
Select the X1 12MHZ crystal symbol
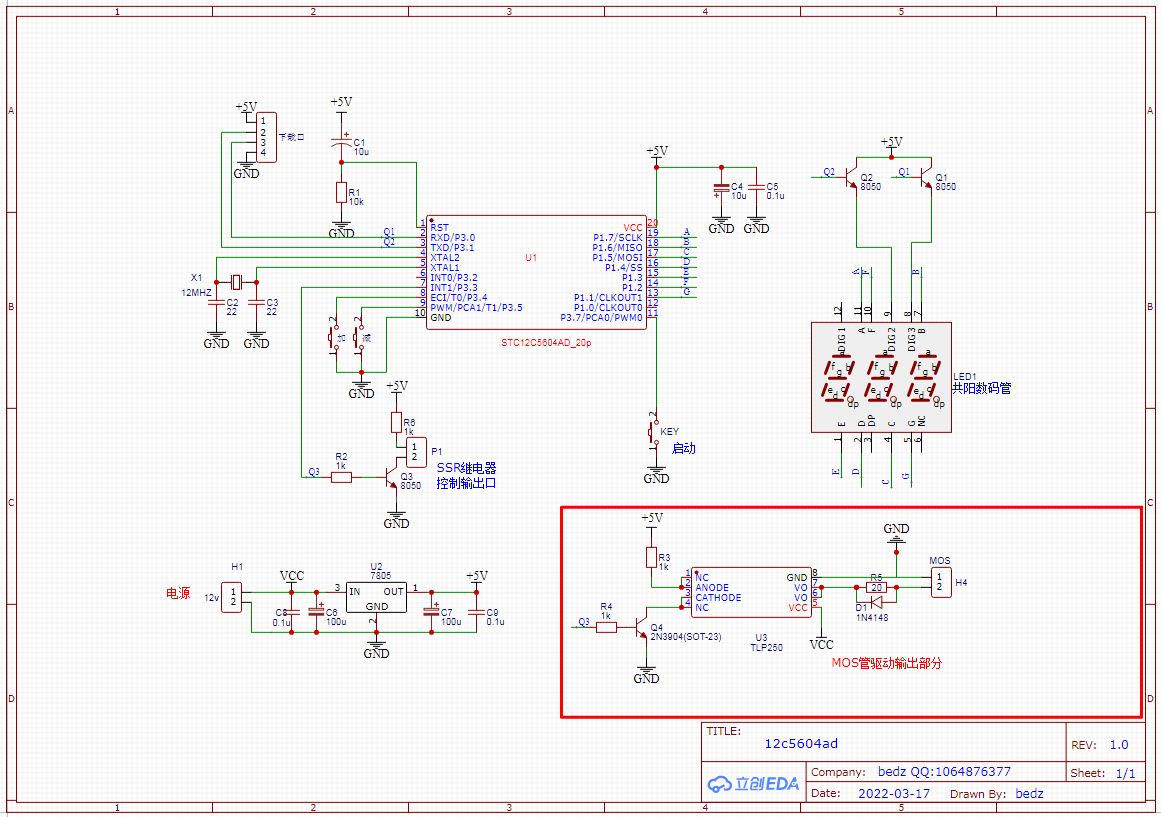(x=236, y=281)
